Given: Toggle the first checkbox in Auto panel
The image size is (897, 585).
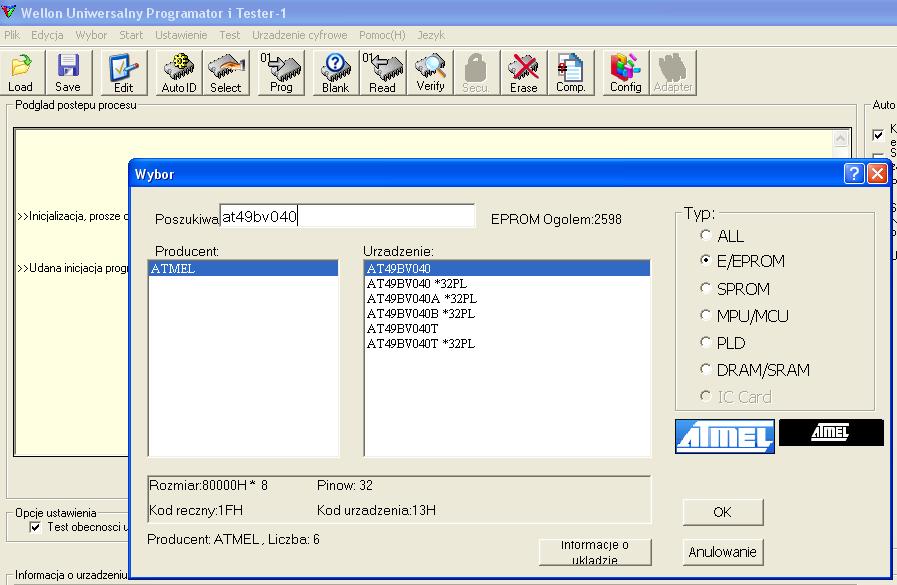Looking at the screenshot, I should (x=878, y=135).
